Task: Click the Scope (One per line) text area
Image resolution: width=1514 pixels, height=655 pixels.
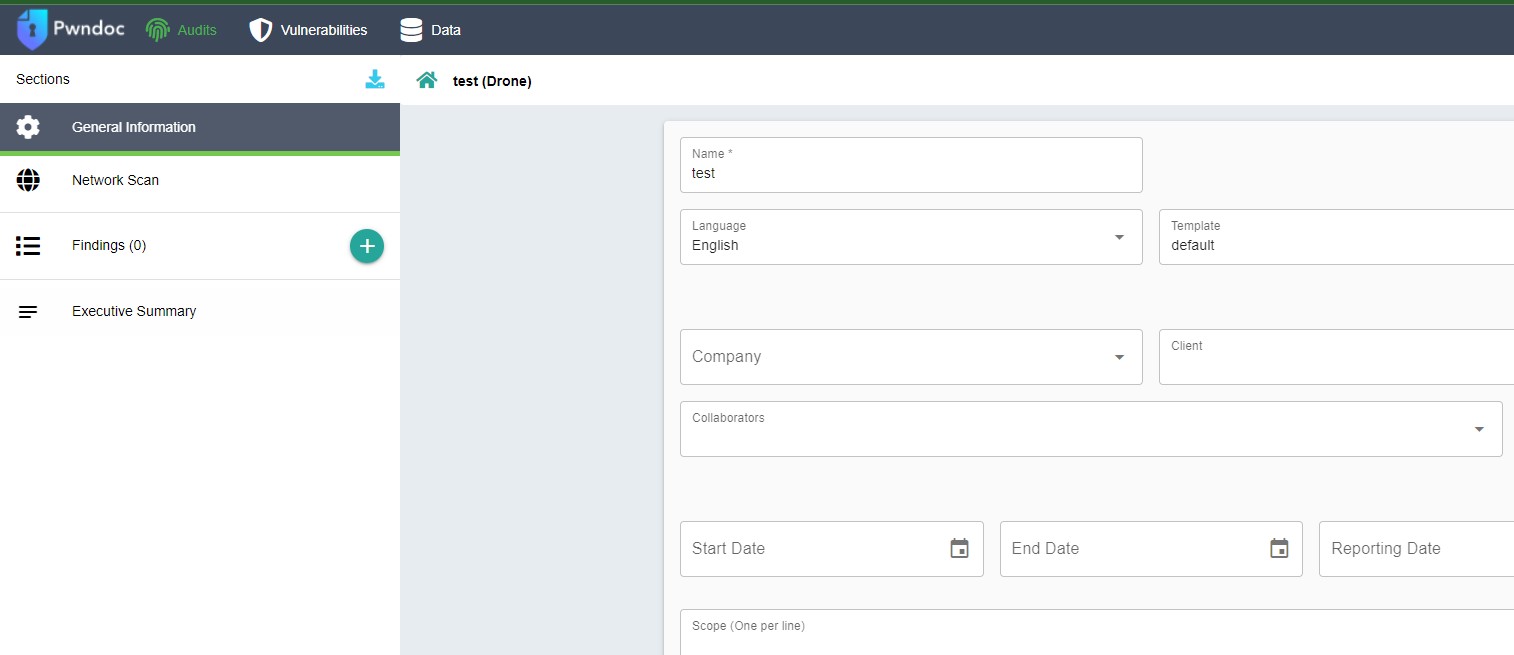Action: click(1097, 632)
